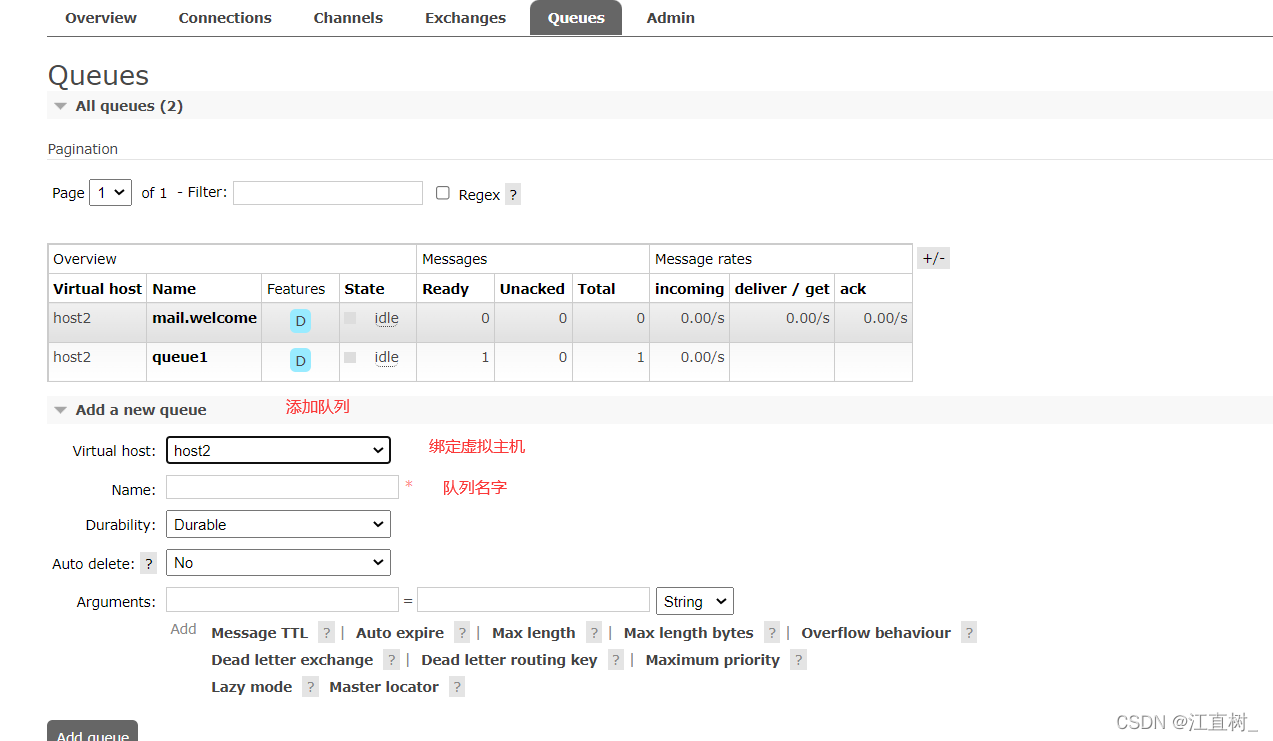
Task: Click the idle state of mail.welcome
Action: (387, 318)
